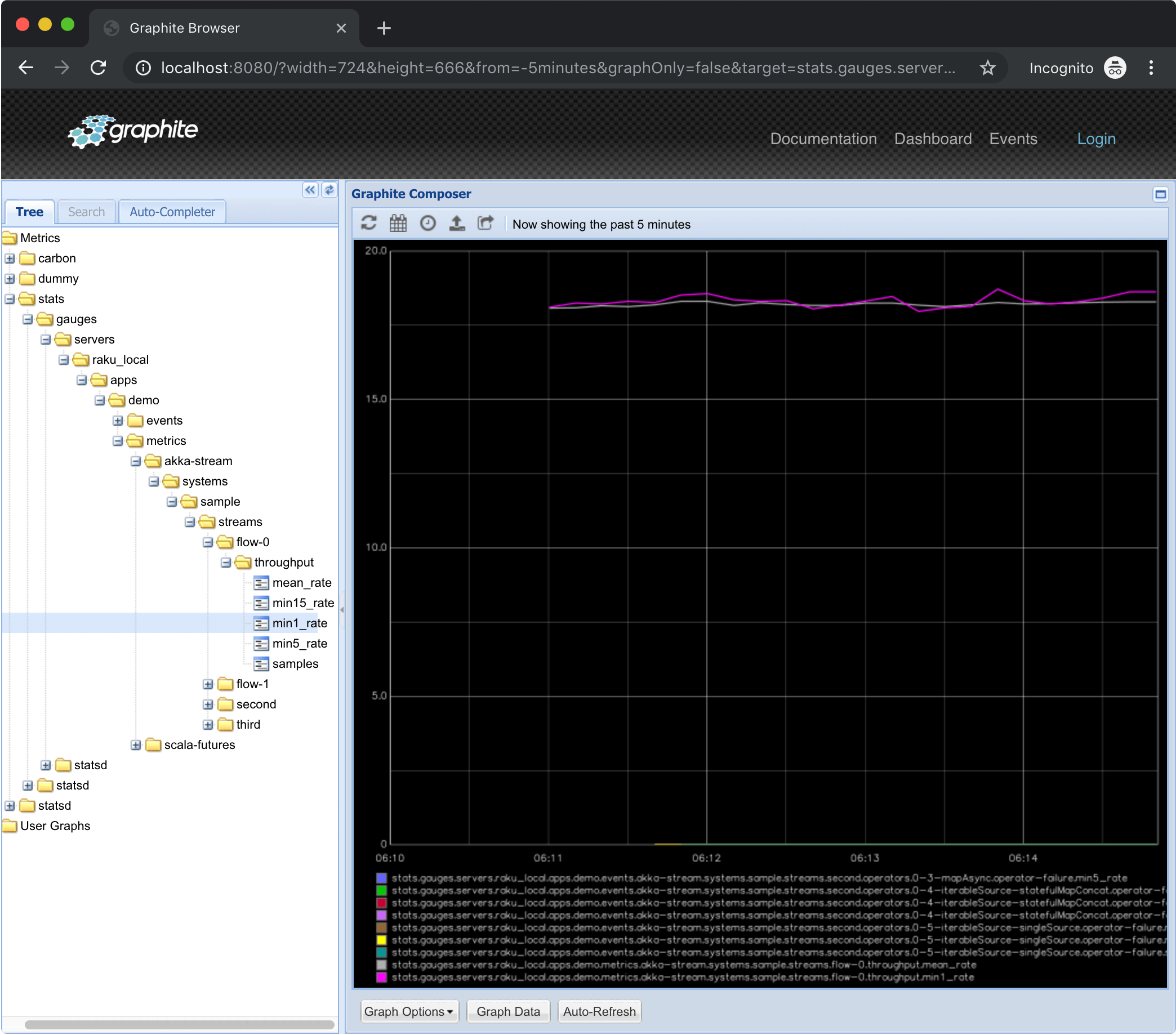Viewport: 1176px width, 1035px height.
Task: Click the share/link icon in composer toolbar
Action: click(x=488, y=224)
